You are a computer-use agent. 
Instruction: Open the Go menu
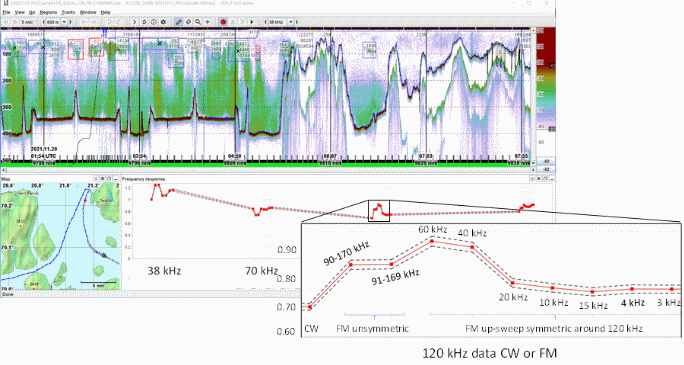32,13
